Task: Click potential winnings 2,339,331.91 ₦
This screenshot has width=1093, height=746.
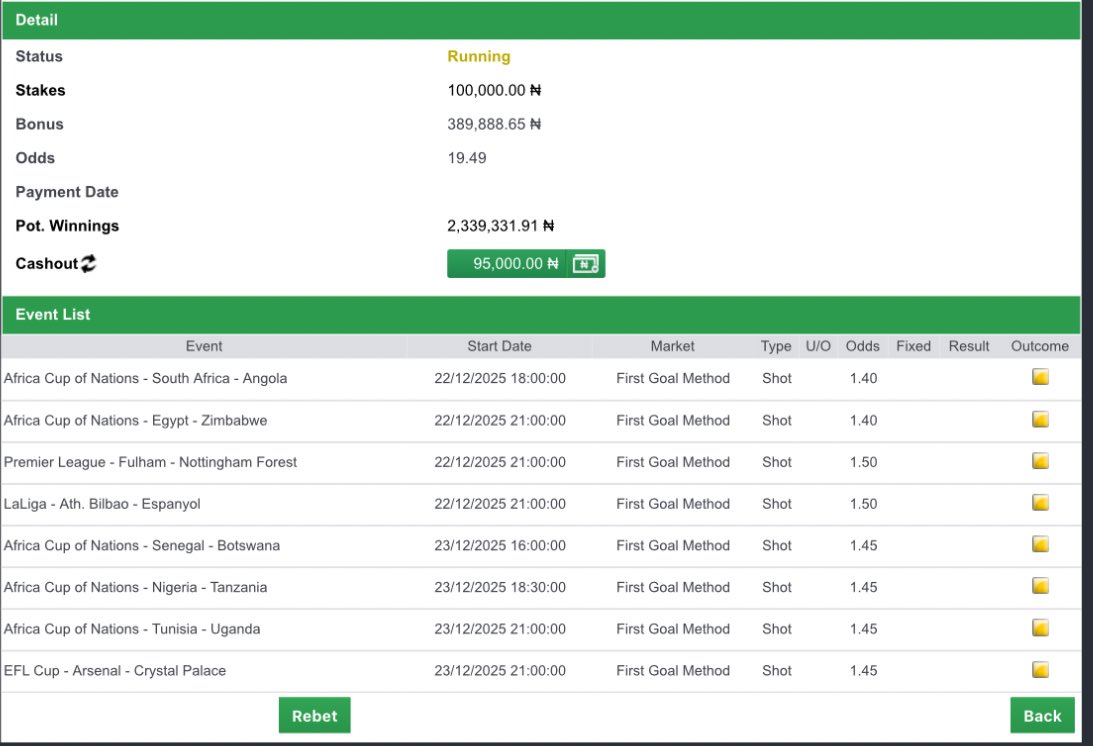Action: [500, 226]
